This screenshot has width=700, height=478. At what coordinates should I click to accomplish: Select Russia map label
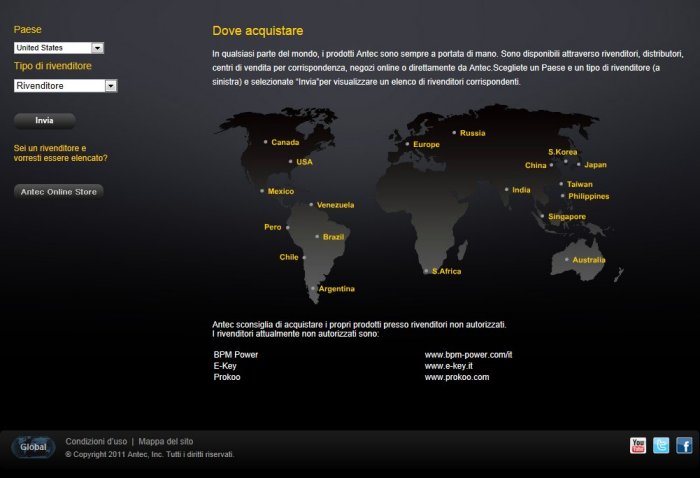pos(472,133)
